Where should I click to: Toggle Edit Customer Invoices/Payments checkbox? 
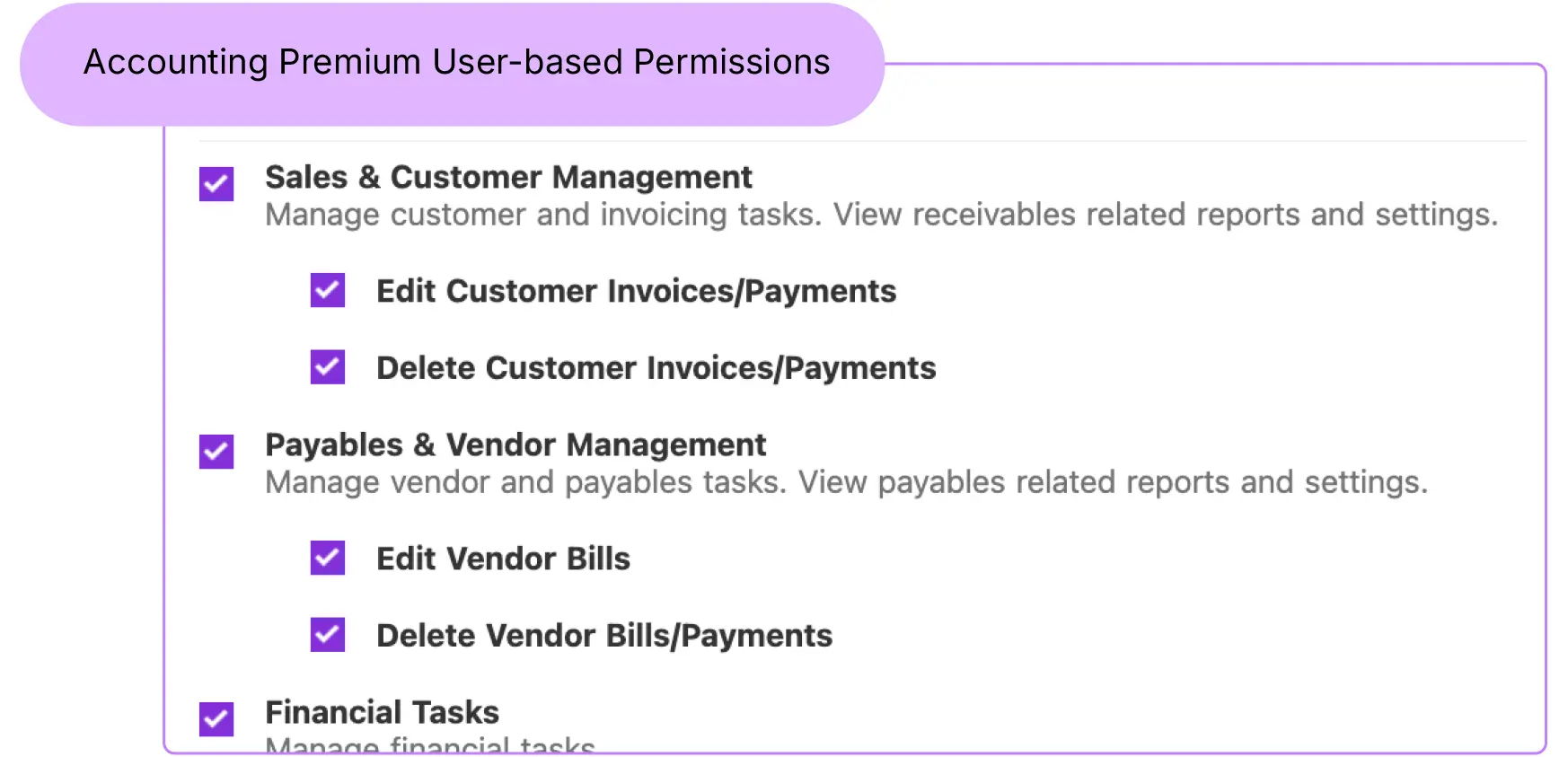click(x=328, y=290)
